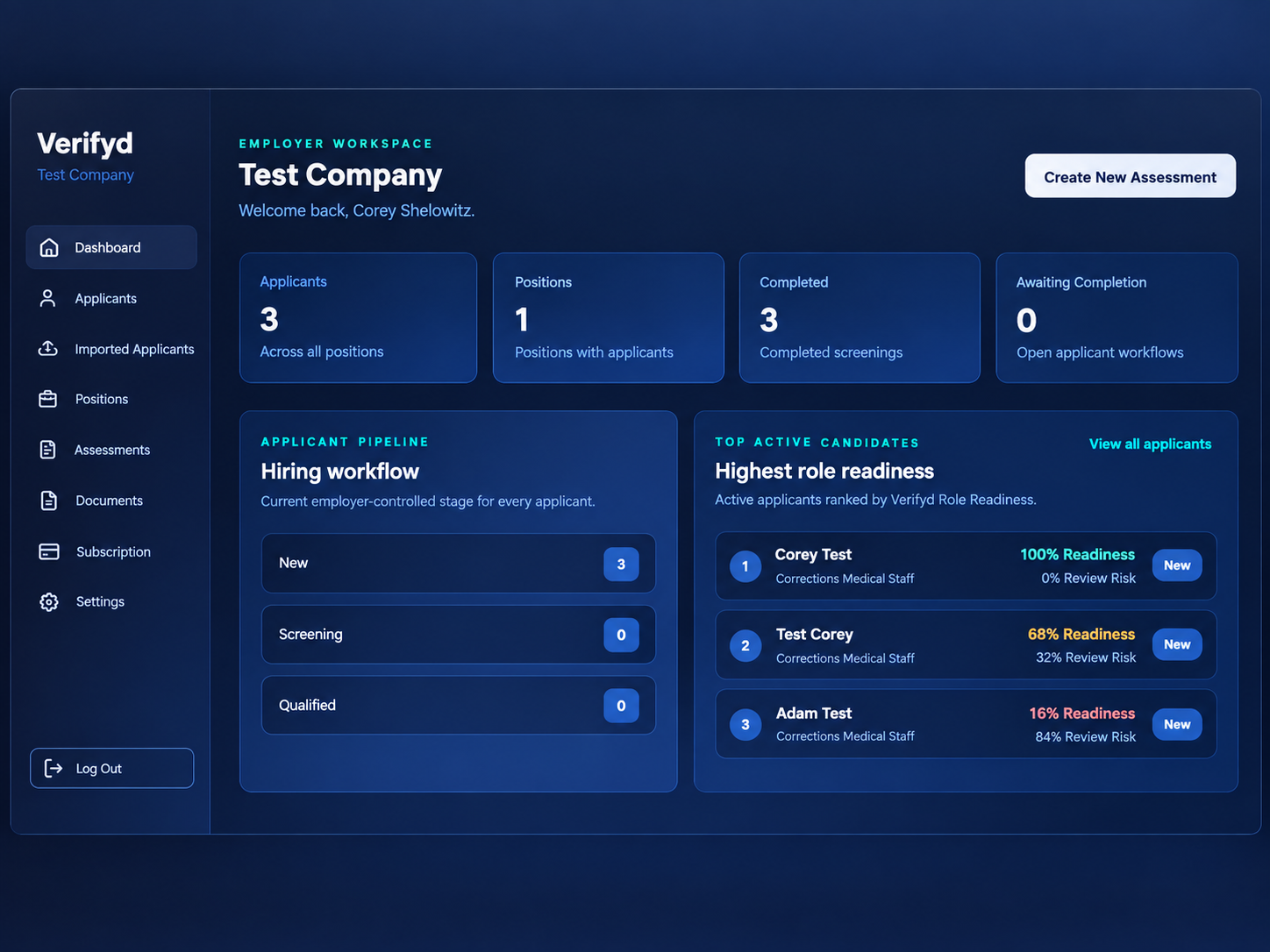Screen dimensions: 1270x952
Task: Click rank number 1 circle badge
Action: point(746,566)
